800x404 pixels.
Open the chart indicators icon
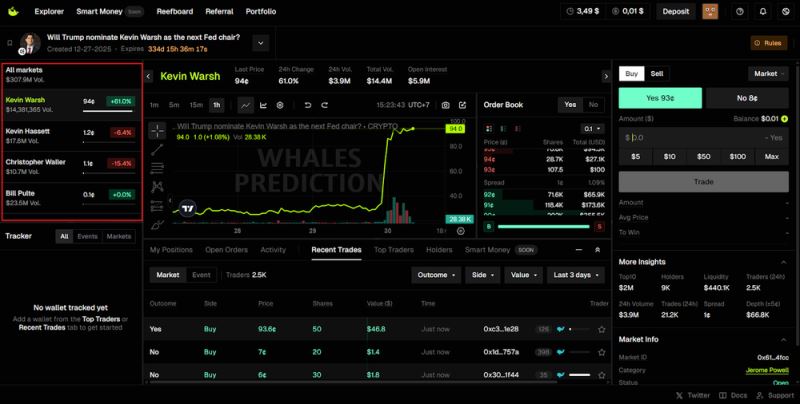[x=263, y=105]
